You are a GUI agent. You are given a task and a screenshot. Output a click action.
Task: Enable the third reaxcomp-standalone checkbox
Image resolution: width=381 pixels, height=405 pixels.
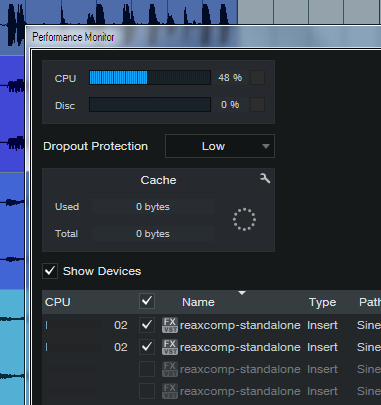(147, 369)
